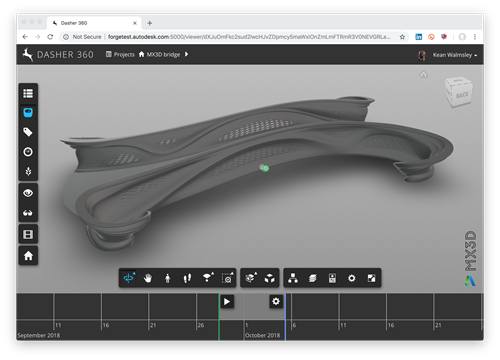Toggle the glasses view icon
This screenshot has height=360, width=500.
pyautogui.click(x=28, y=213)
